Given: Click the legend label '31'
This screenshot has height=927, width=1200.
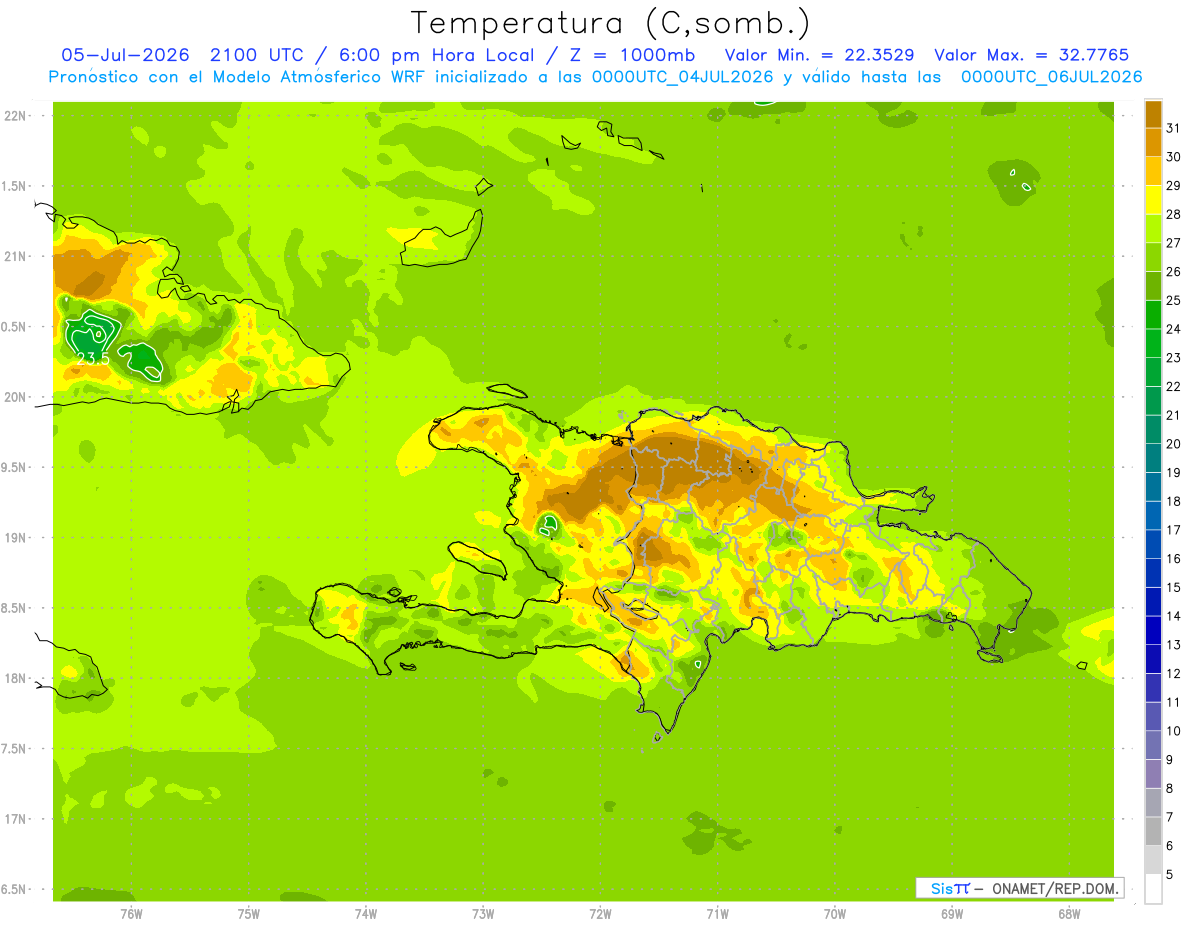Looking at the screenshot, I should [x=1173, y=128].
